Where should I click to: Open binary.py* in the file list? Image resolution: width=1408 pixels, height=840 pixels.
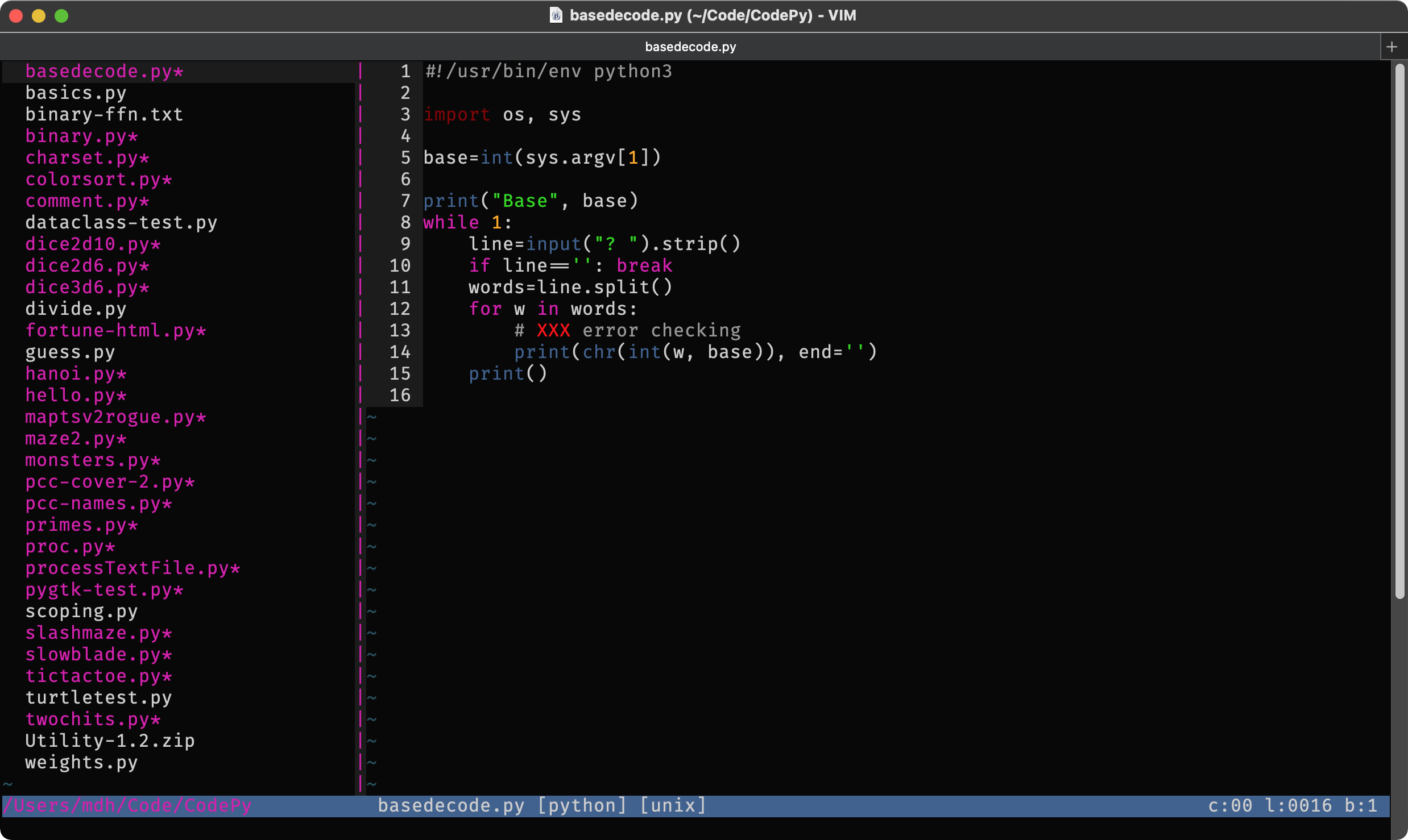(81, 136)
